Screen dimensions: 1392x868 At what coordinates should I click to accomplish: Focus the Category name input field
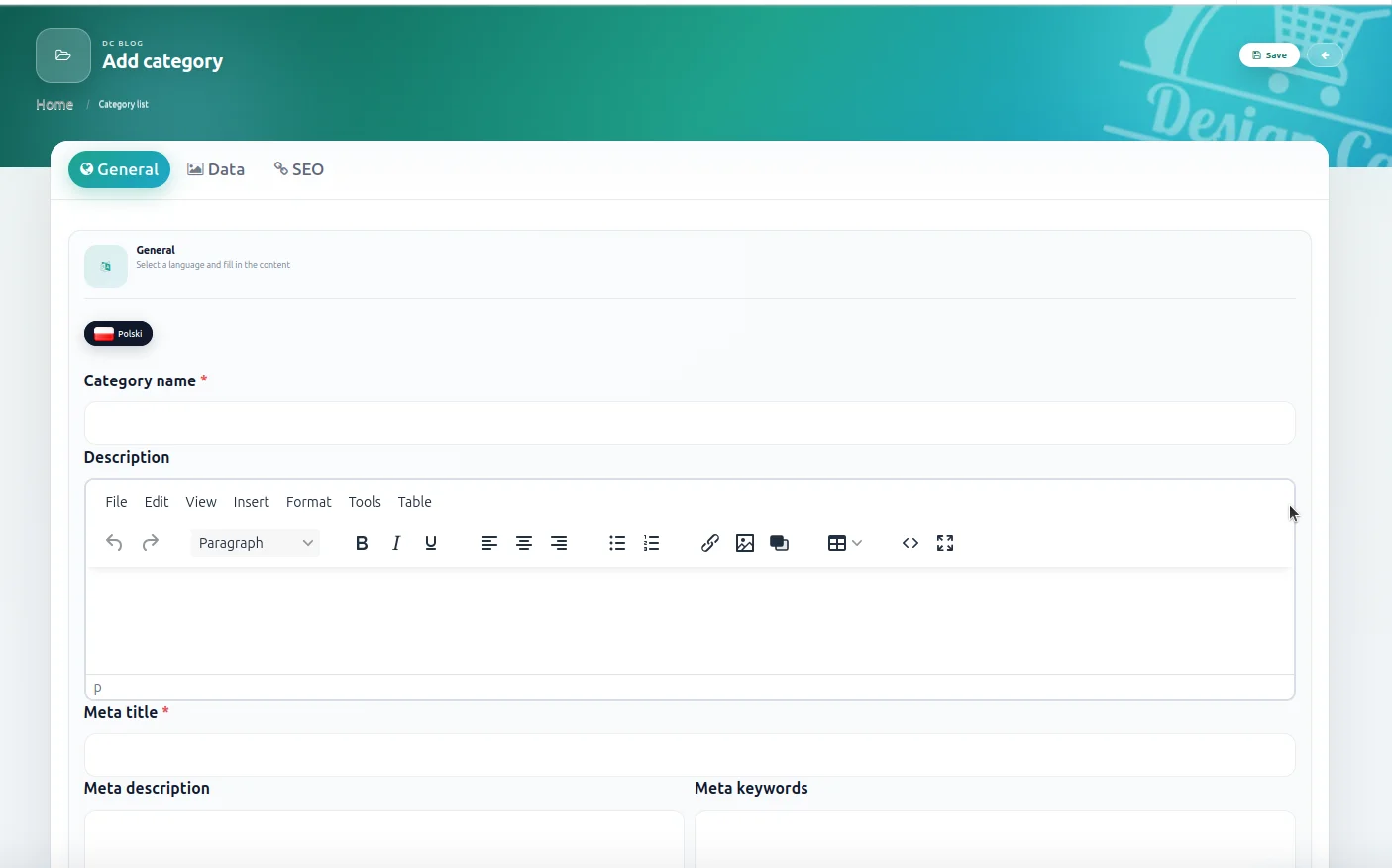pyautogui.click(x=690, y=423)
